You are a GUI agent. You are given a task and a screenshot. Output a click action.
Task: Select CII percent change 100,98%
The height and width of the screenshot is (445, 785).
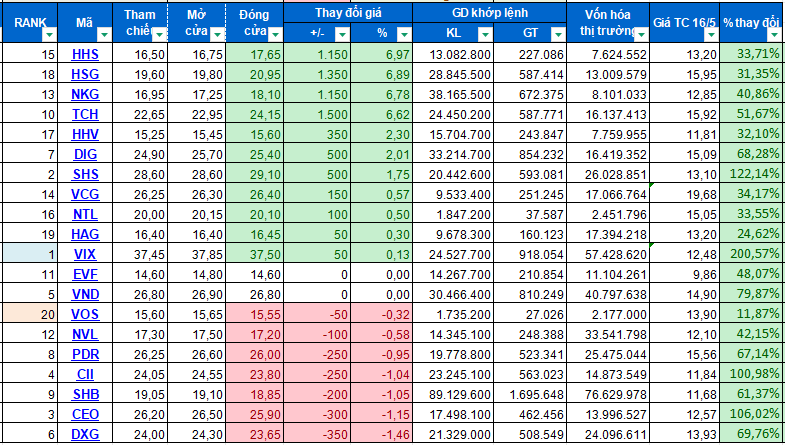(751, 374)
